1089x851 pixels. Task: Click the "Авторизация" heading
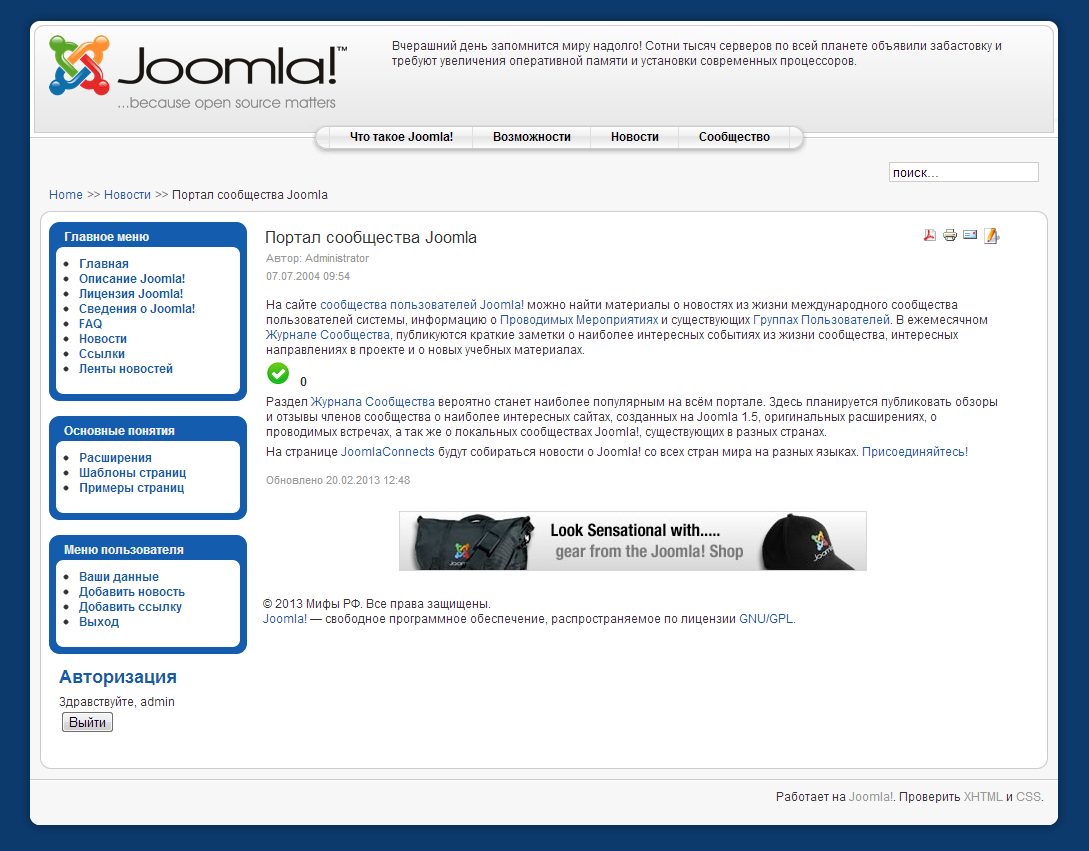[x=118, y=677]
